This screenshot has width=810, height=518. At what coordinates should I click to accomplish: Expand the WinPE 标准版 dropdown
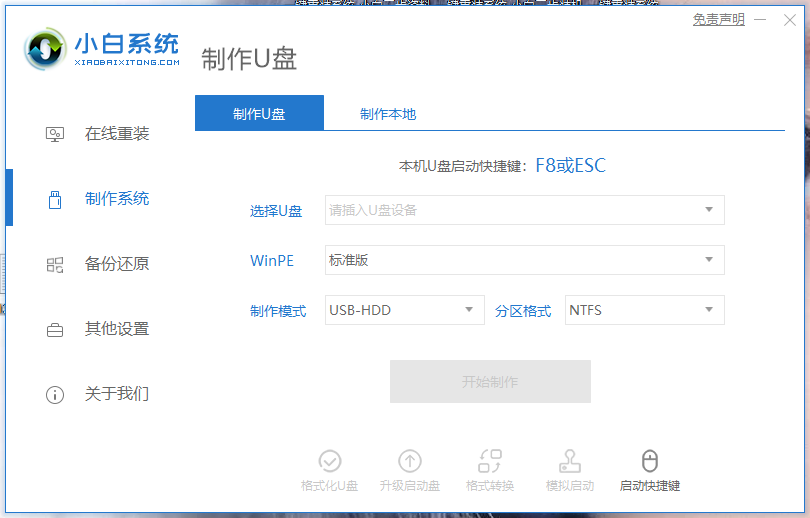(524, 260)
